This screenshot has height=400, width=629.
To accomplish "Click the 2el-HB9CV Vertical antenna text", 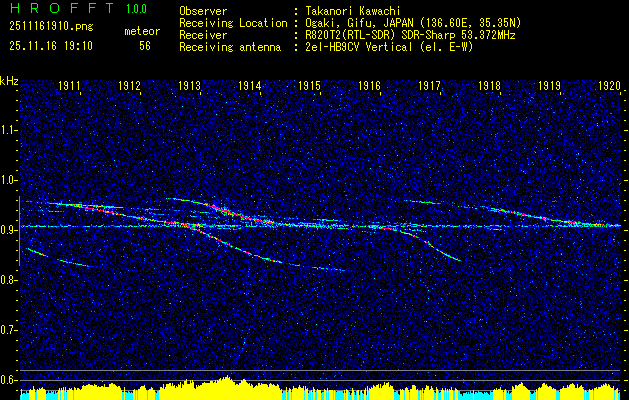I will 390,47.
